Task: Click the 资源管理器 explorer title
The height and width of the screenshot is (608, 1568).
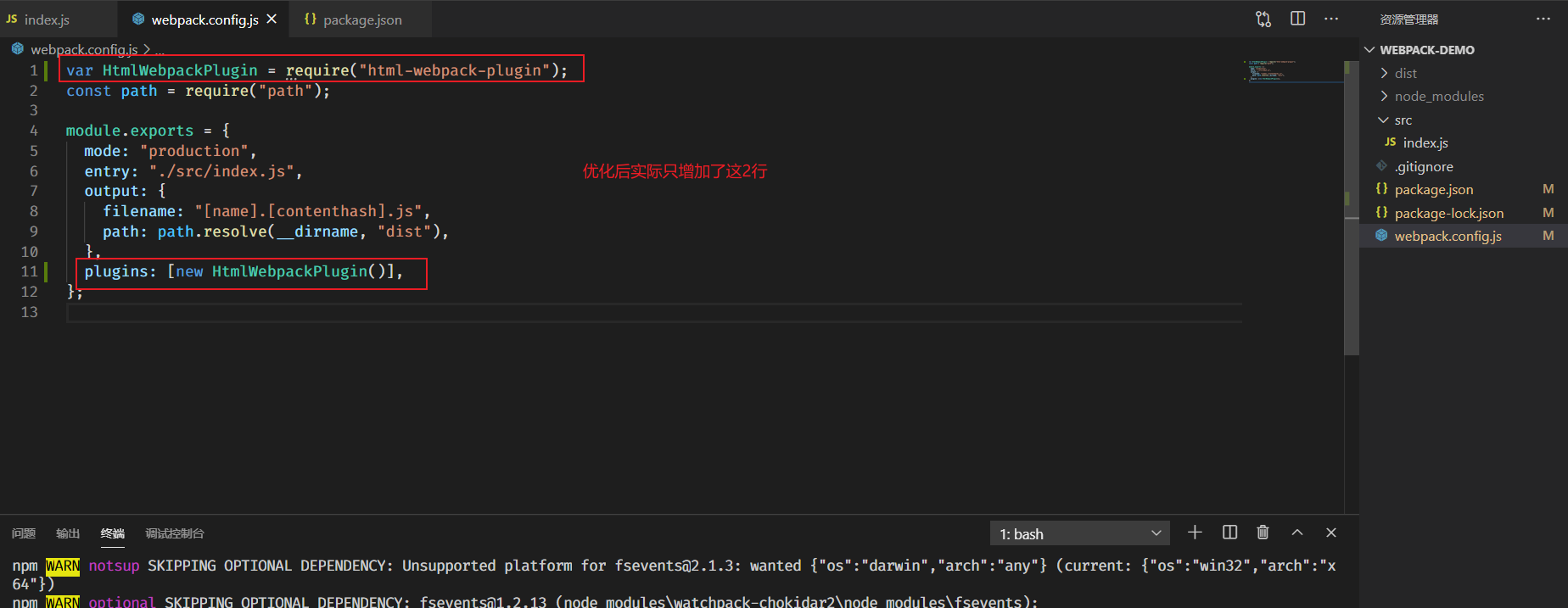Action: [1409, 20]
